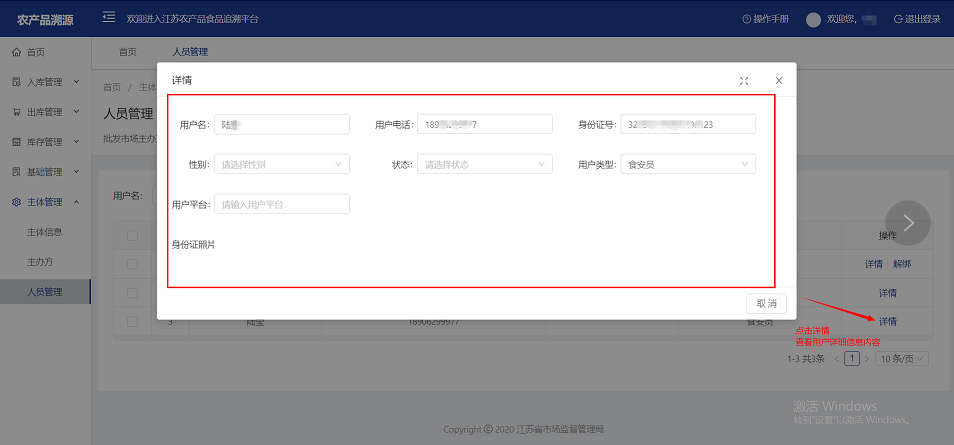Screen dimensions: 954x445
Task: Click into the 用户平台 input field
Action: coord(281,204)
